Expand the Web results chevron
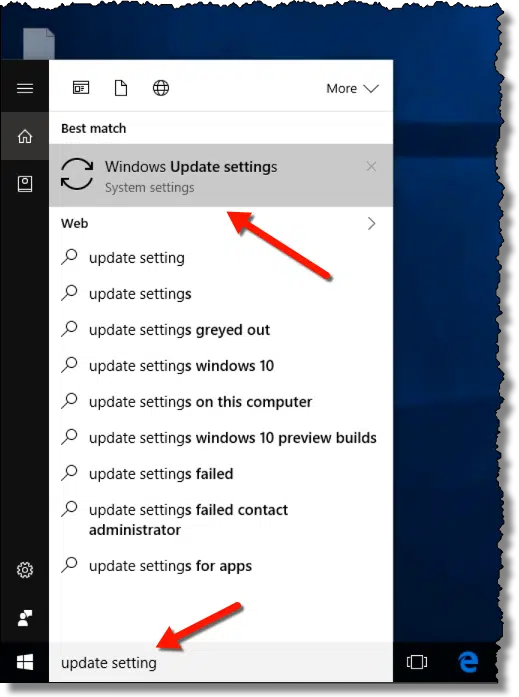519x697 pixels. point(371,224)
